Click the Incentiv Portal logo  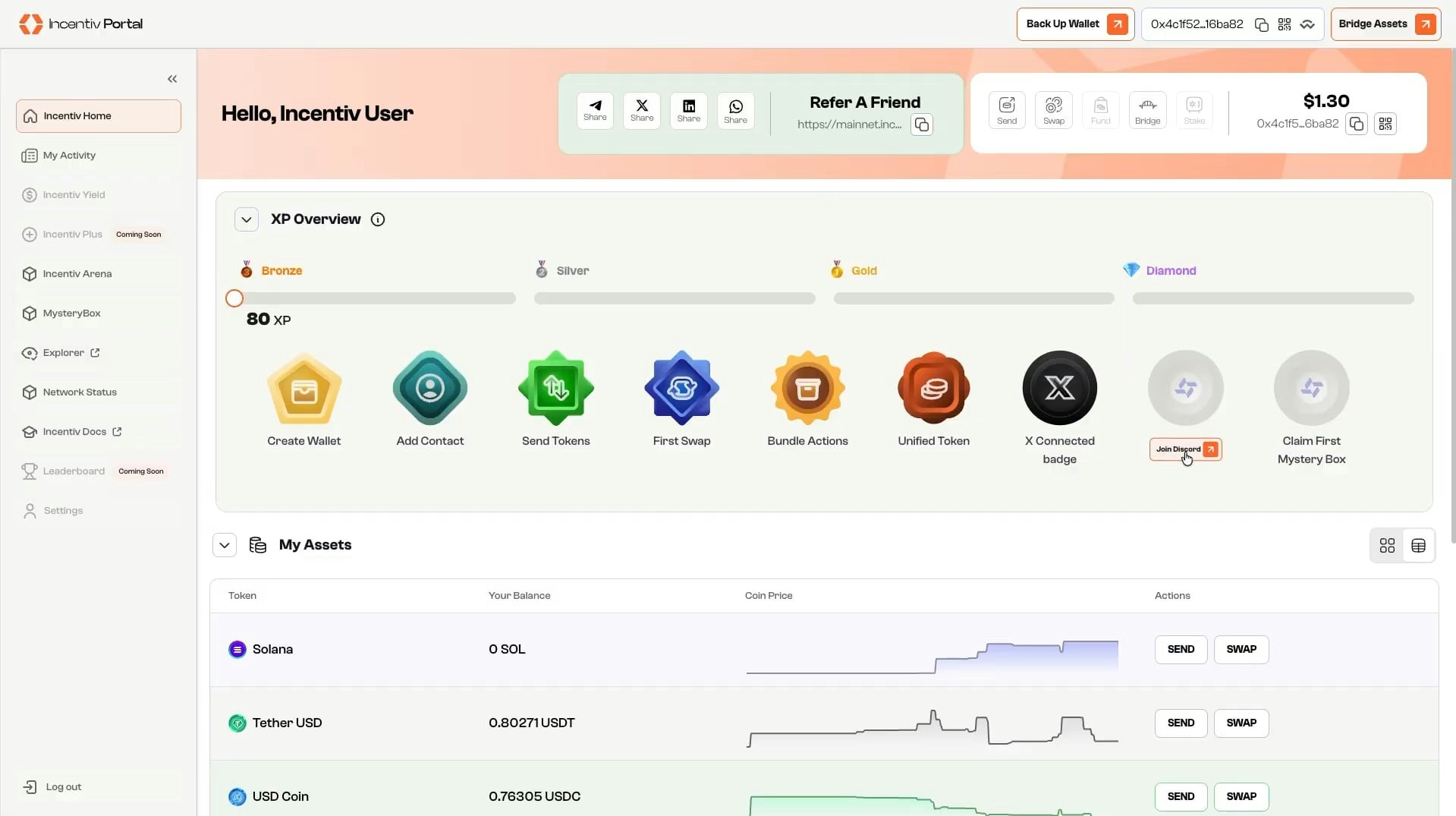(81, 24)
